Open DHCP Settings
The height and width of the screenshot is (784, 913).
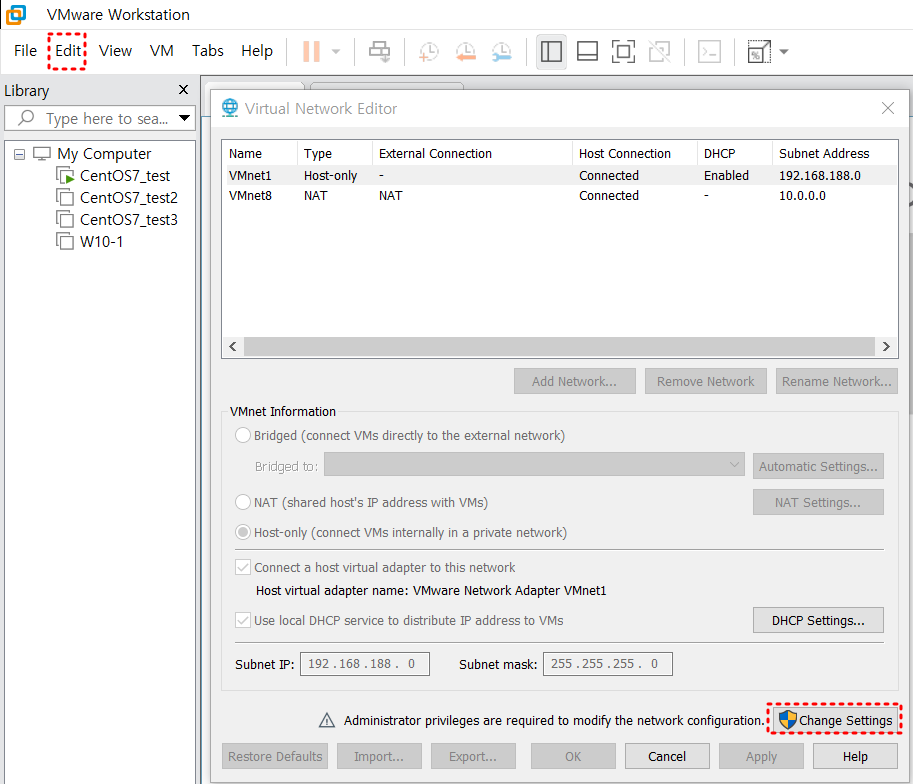point(818,620)
